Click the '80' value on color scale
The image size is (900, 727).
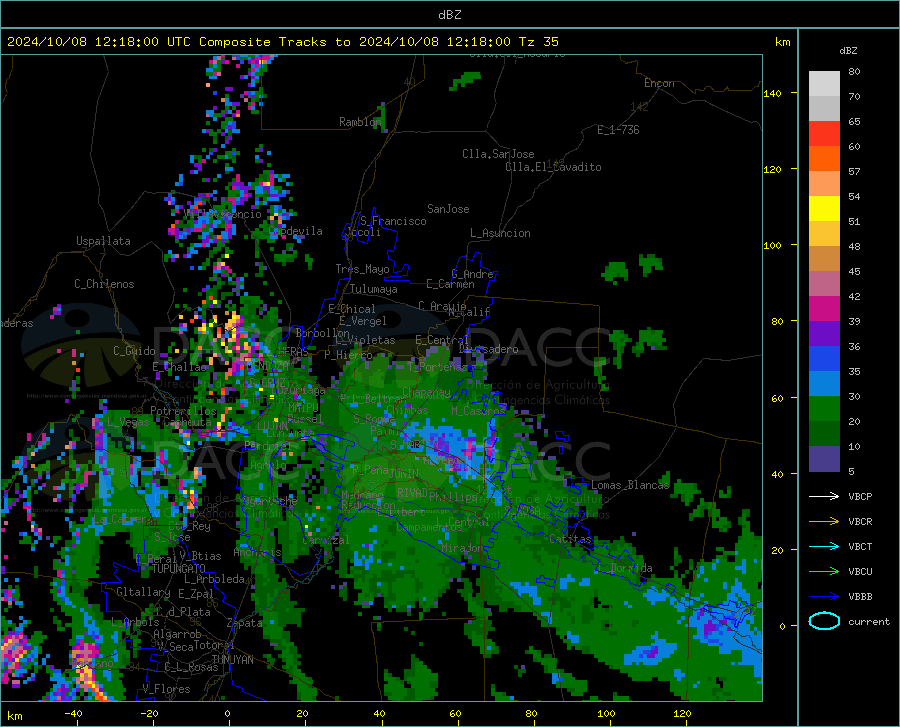854,72
